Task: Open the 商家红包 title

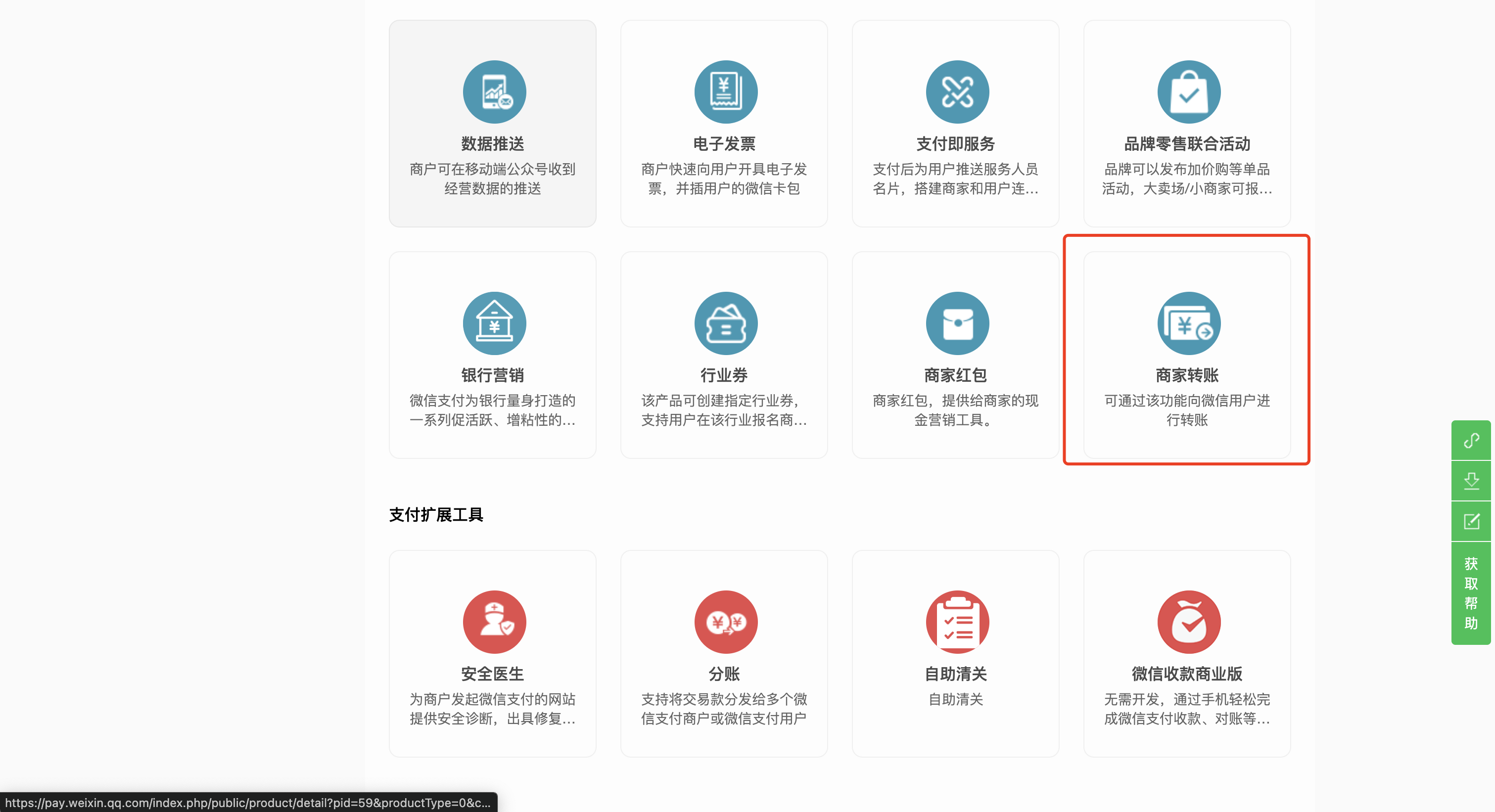Action: [955, 375]
